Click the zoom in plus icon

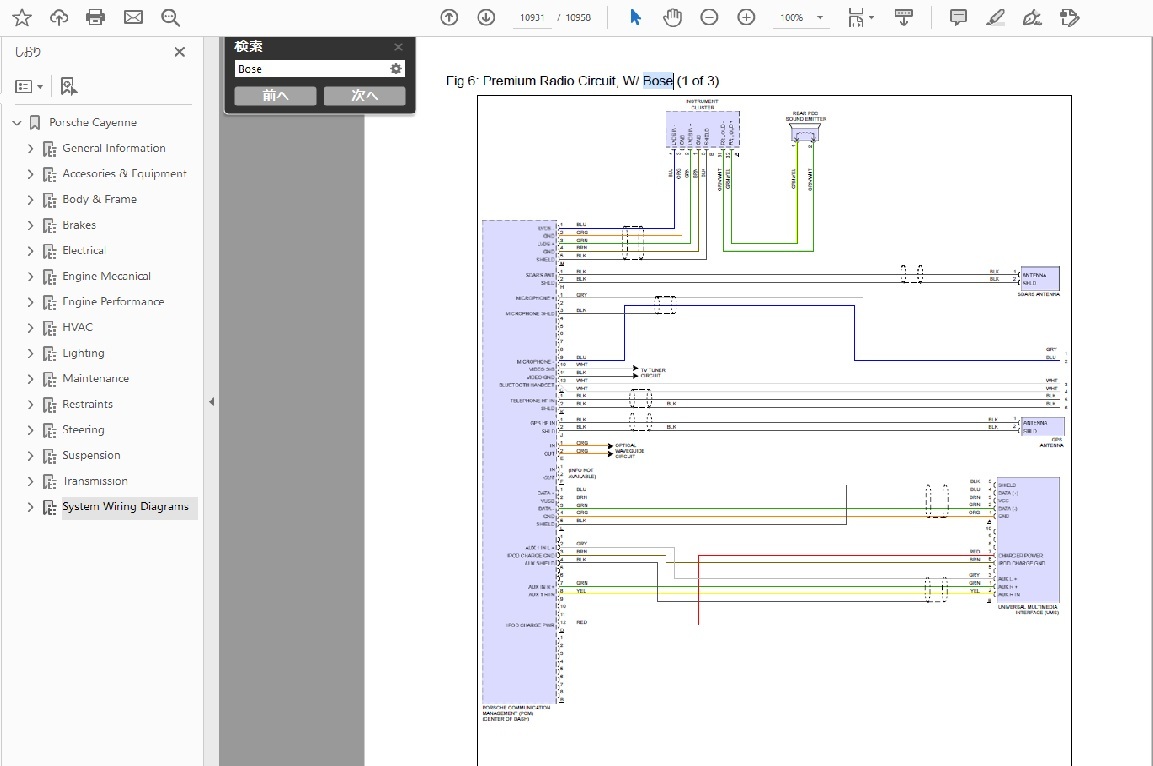(746, 17)
